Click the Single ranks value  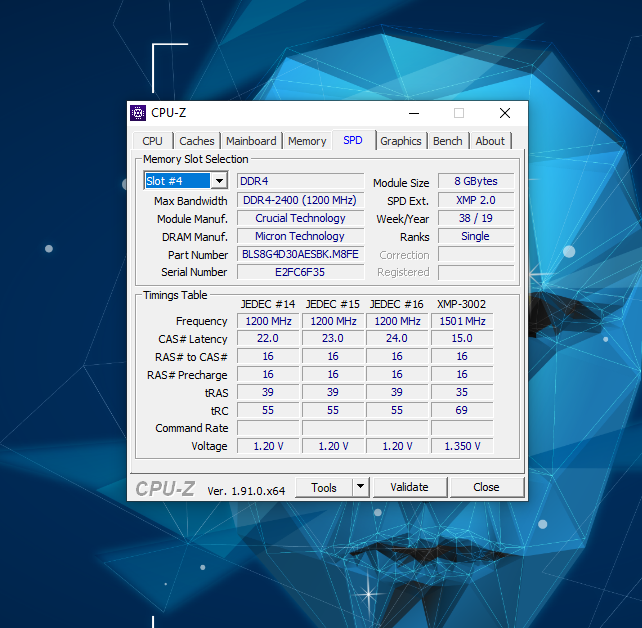[476, 236]
